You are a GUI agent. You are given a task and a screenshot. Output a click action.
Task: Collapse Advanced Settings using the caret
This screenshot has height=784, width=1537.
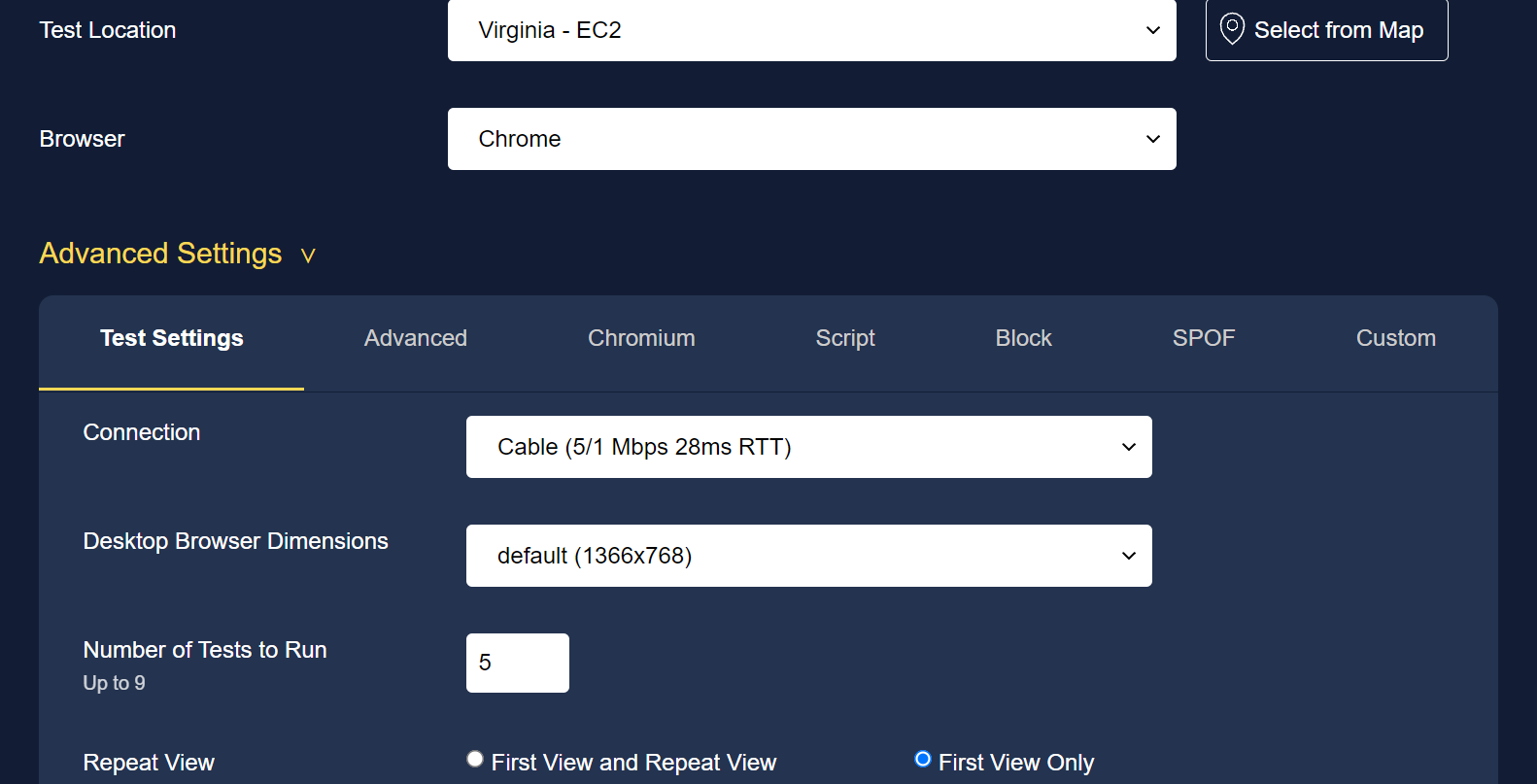pyautogui.click(x=308, y=256)
